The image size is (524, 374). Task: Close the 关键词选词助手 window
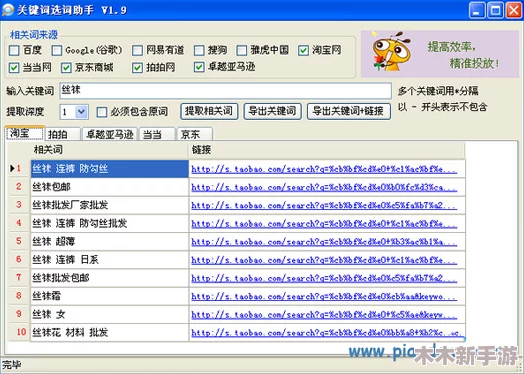tap(513, 10)
